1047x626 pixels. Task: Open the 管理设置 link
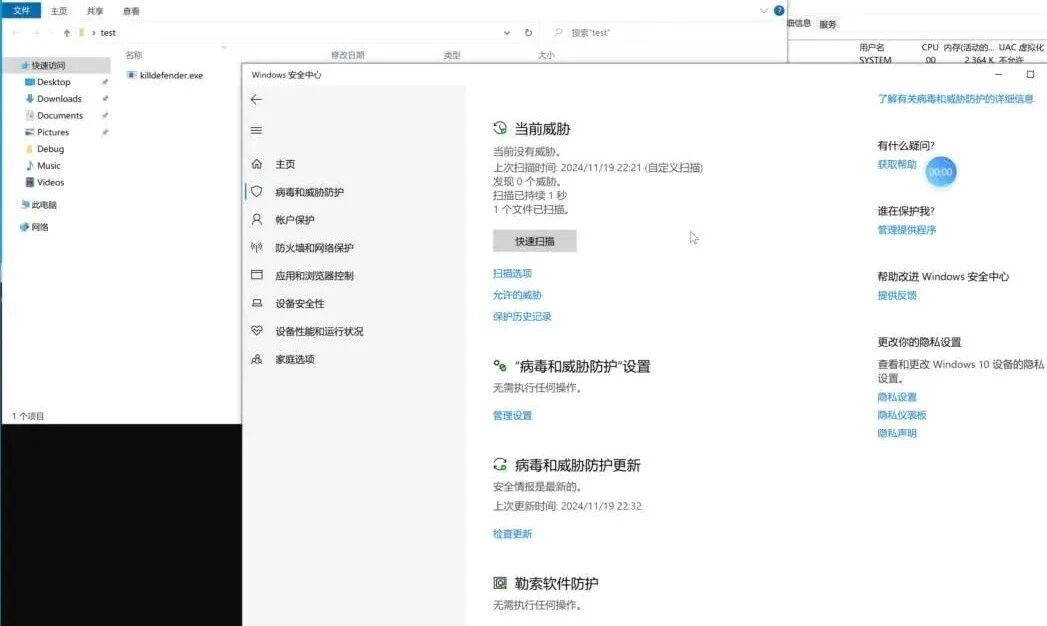[512, 415]
